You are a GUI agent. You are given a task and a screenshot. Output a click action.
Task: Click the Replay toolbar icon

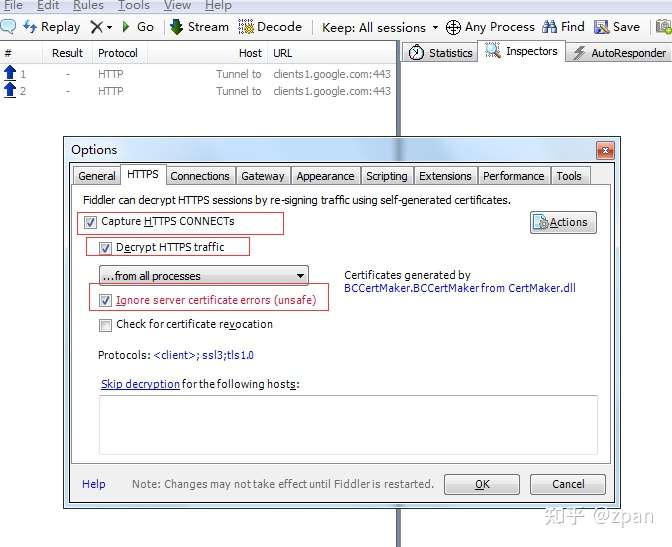pos(30,27)
